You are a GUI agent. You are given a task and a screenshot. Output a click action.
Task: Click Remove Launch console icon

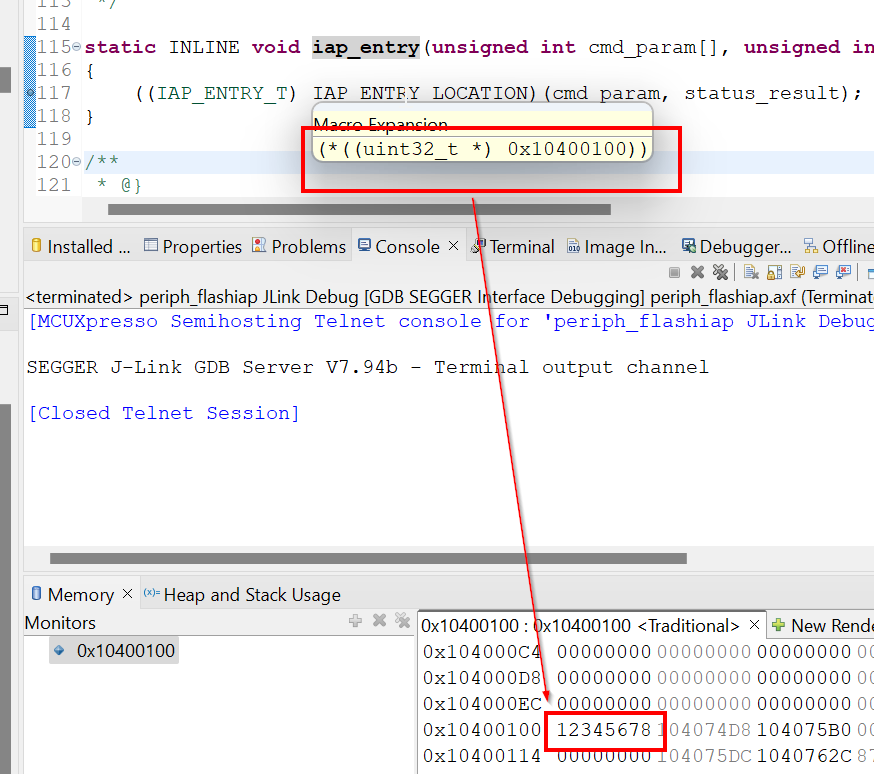click(x=697, y=272)
